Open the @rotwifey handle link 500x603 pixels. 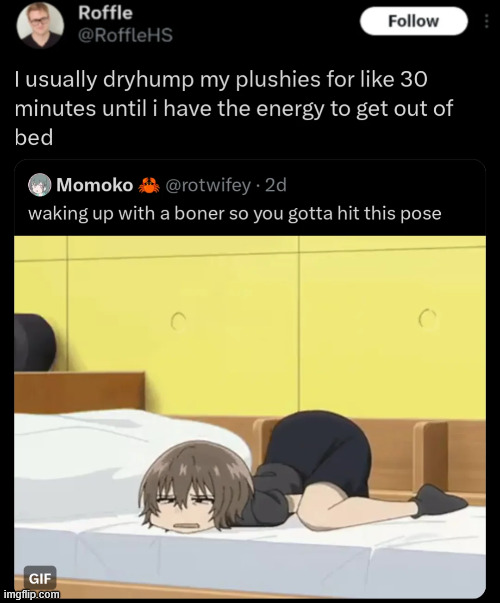point(208,185)
